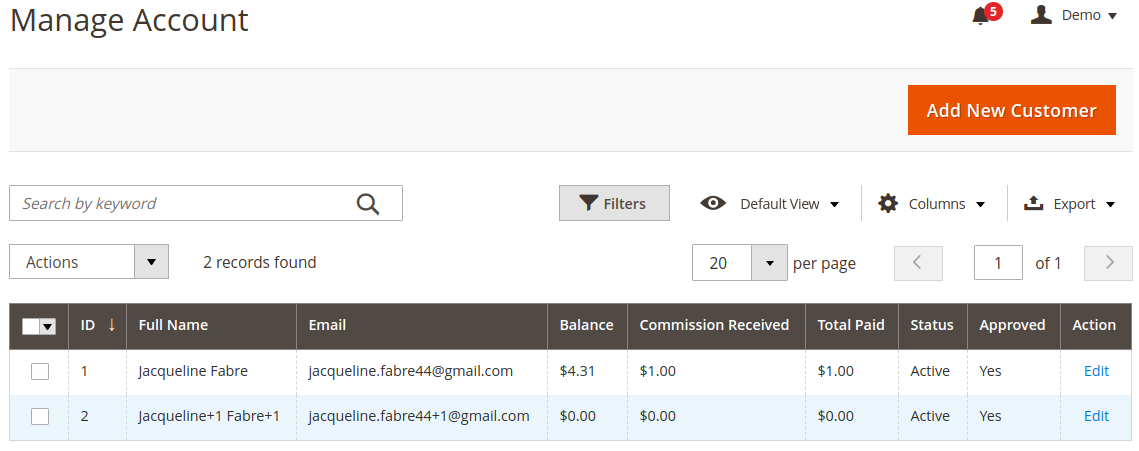
Task: Sort by ID column arrow
Action: click(111, 325)
